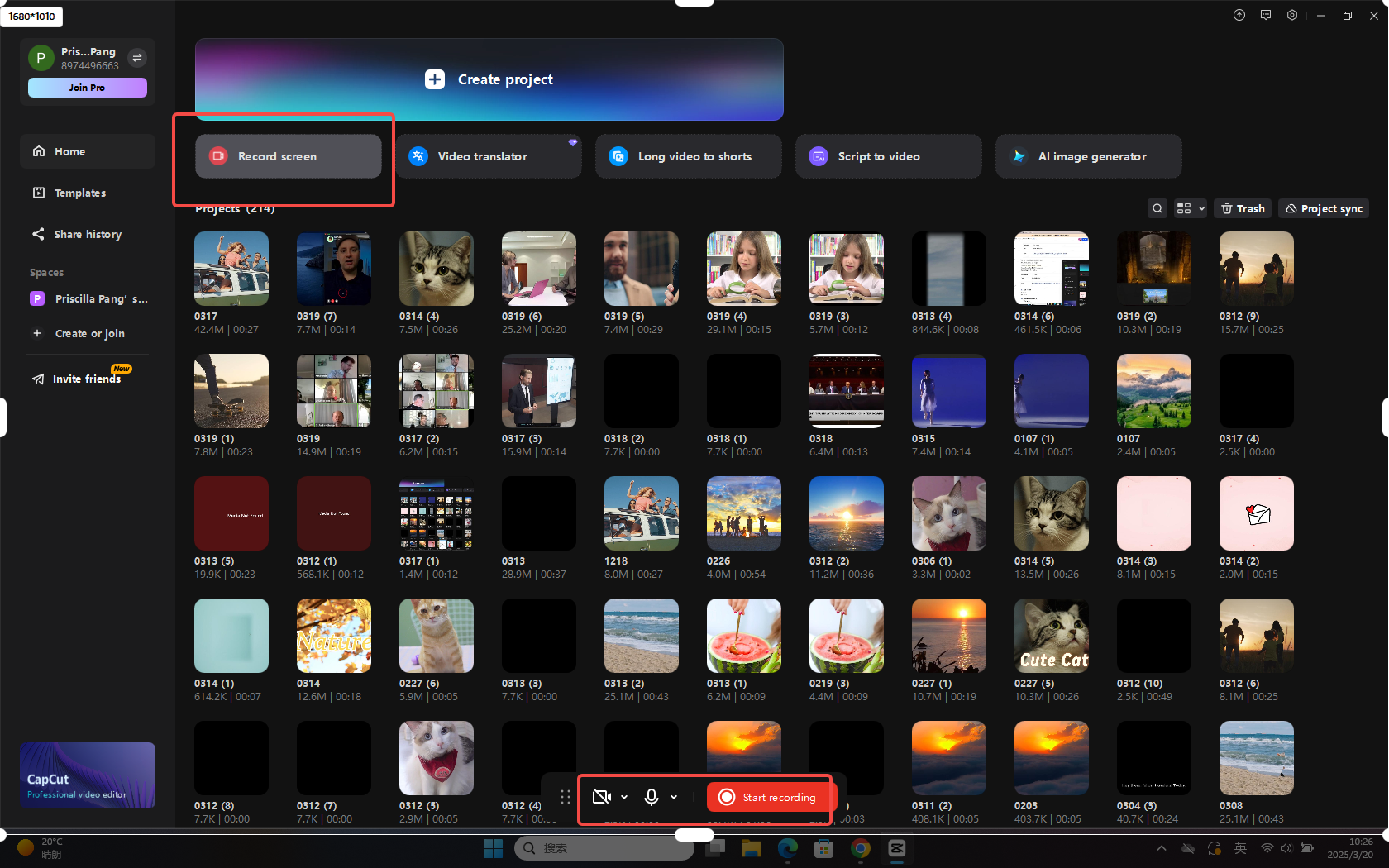Enable the camera for screen recording
The height and width of the screenshot is (868, 1389).
coord(601,797)
